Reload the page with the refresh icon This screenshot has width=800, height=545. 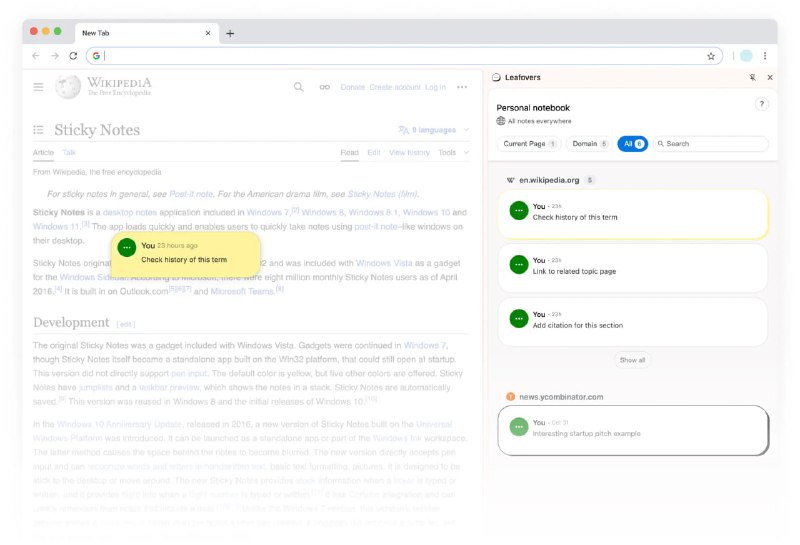tap(73, 56)
